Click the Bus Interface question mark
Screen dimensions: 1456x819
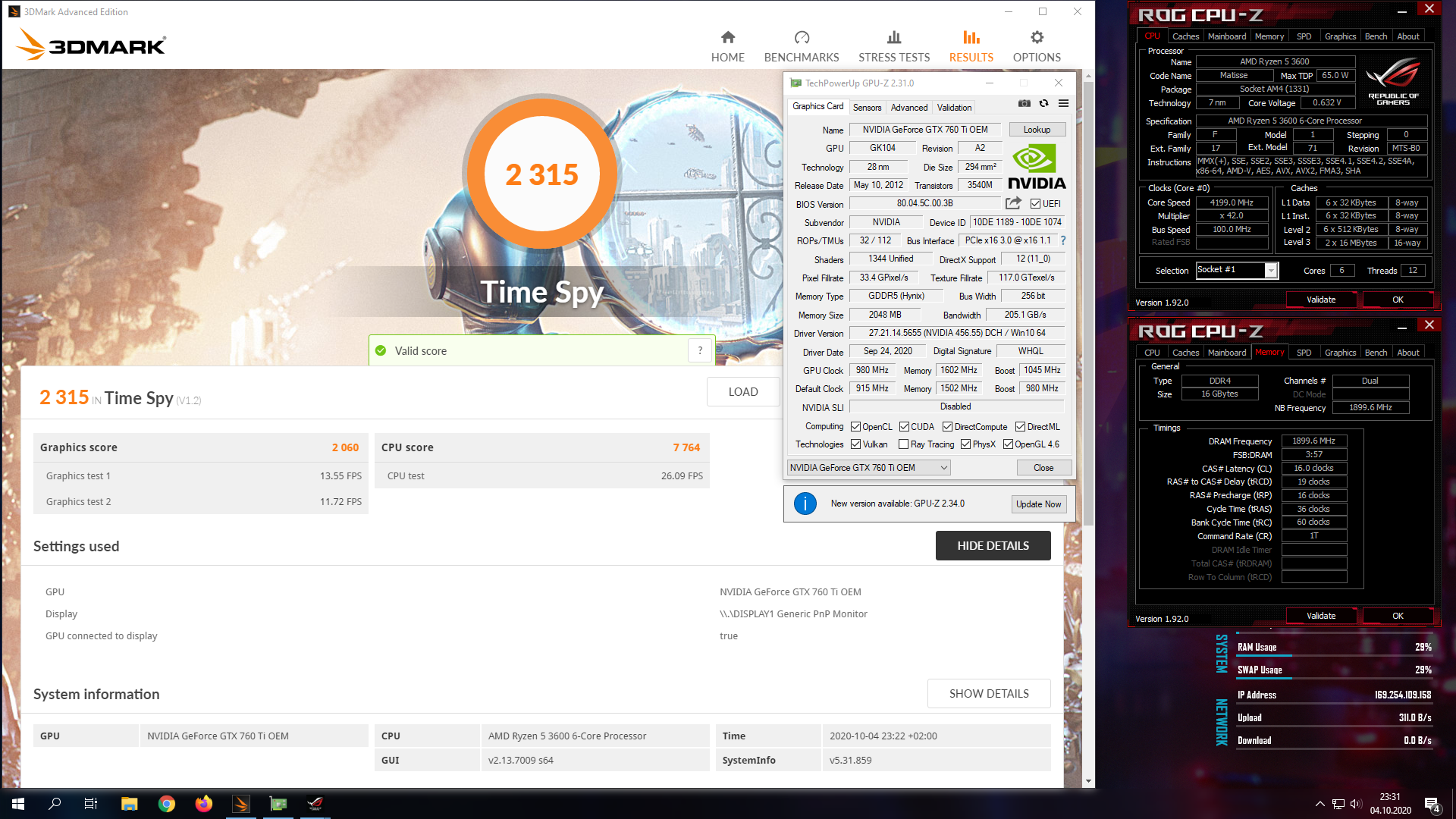(x=1062, y=240)
